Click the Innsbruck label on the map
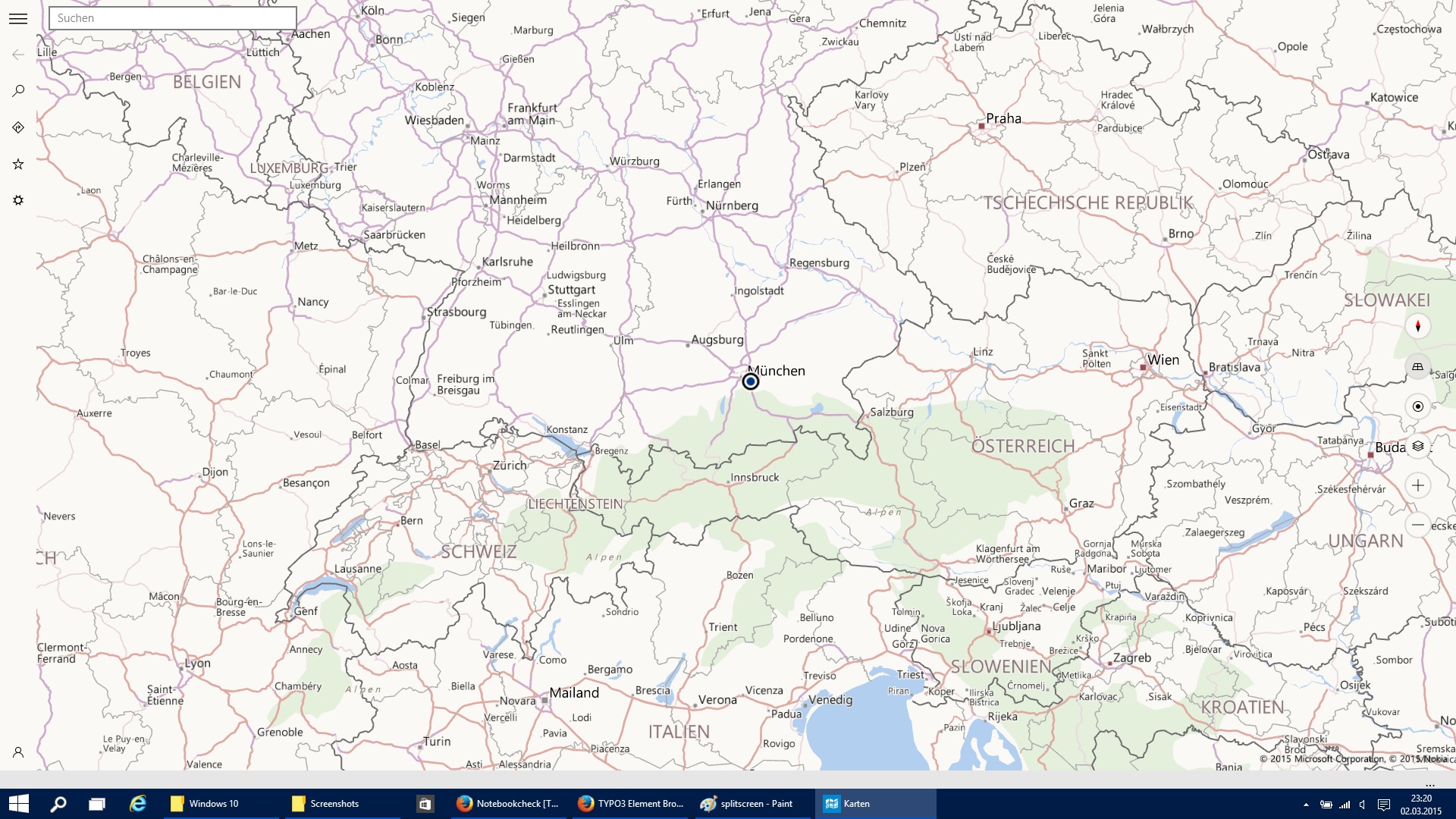Image resolution: width=1456 pixels, height=819 pixels. [755, 477]
